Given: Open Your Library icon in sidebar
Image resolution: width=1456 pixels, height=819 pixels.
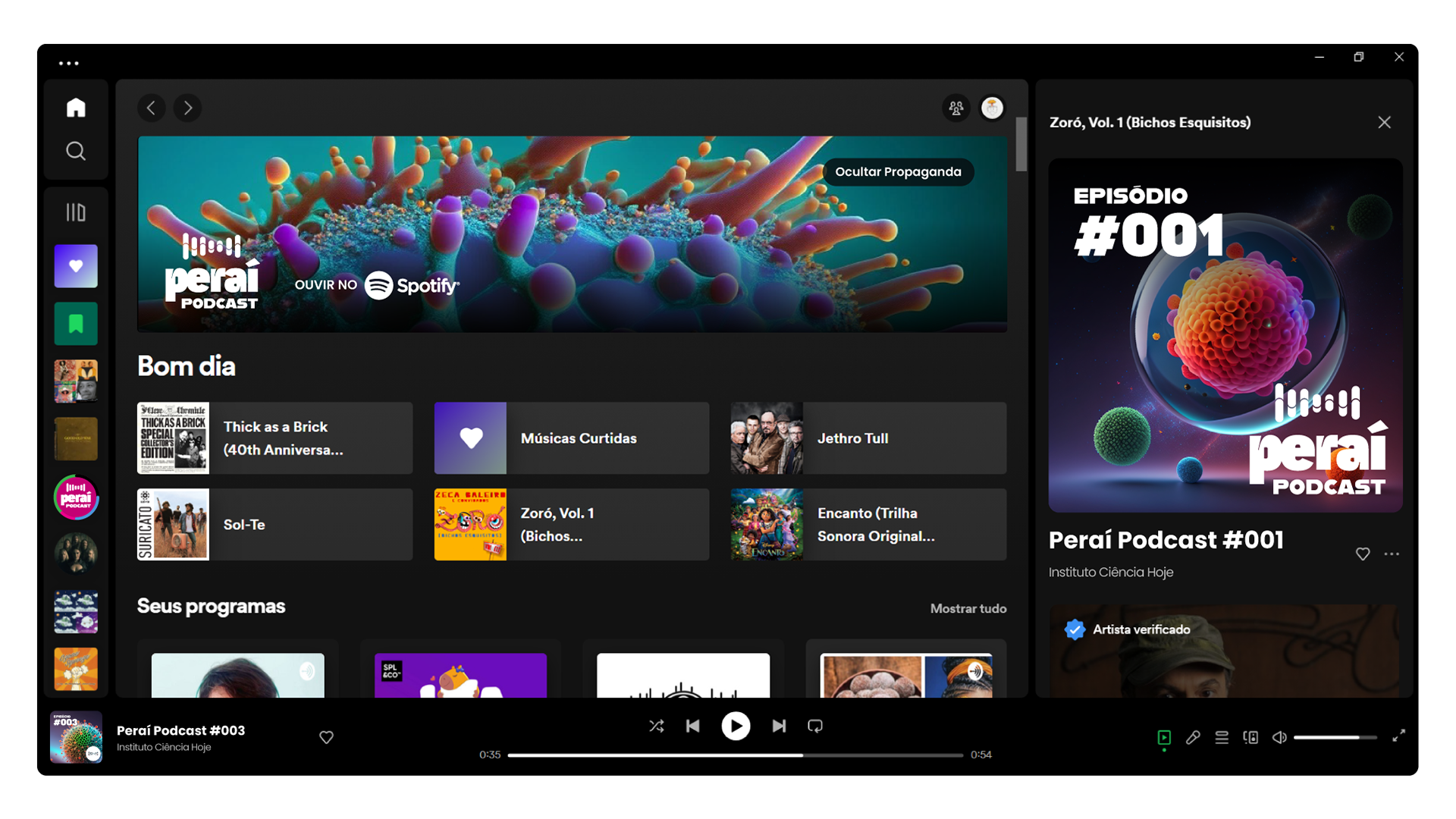Looking at the screenshot, I should click(x=76, y=212).
